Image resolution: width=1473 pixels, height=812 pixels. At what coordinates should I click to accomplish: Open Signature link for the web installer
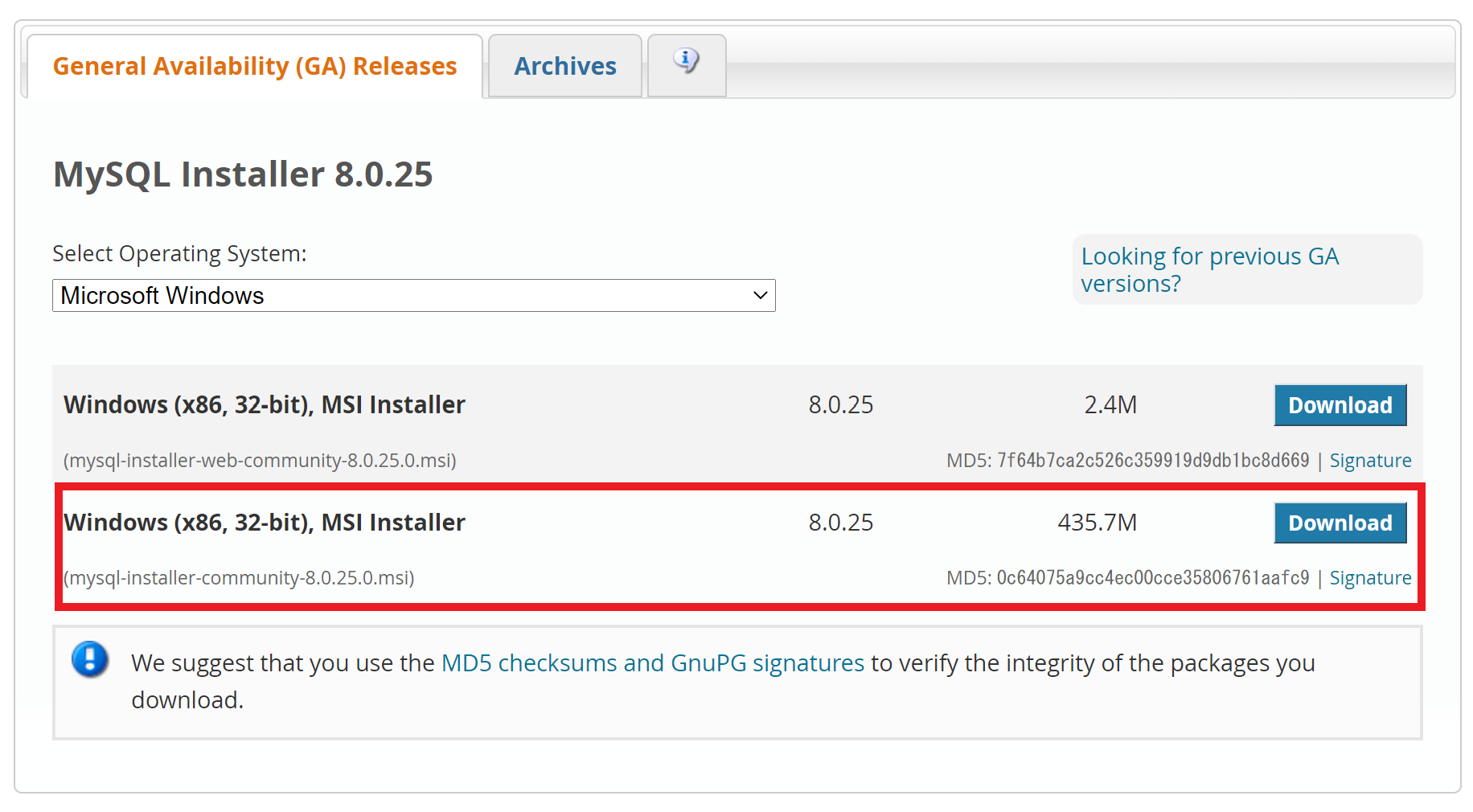(x=1371, y=461)
